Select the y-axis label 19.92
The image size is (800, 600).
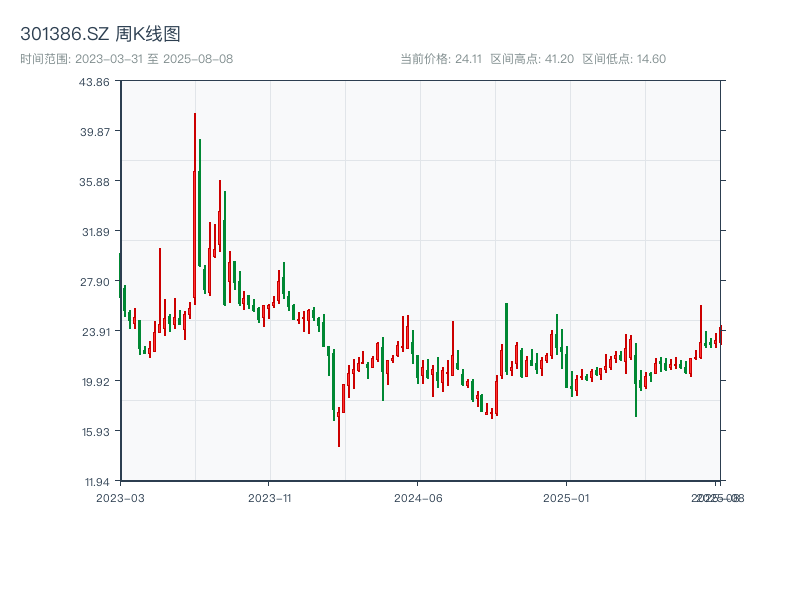[x=96, y=382]
